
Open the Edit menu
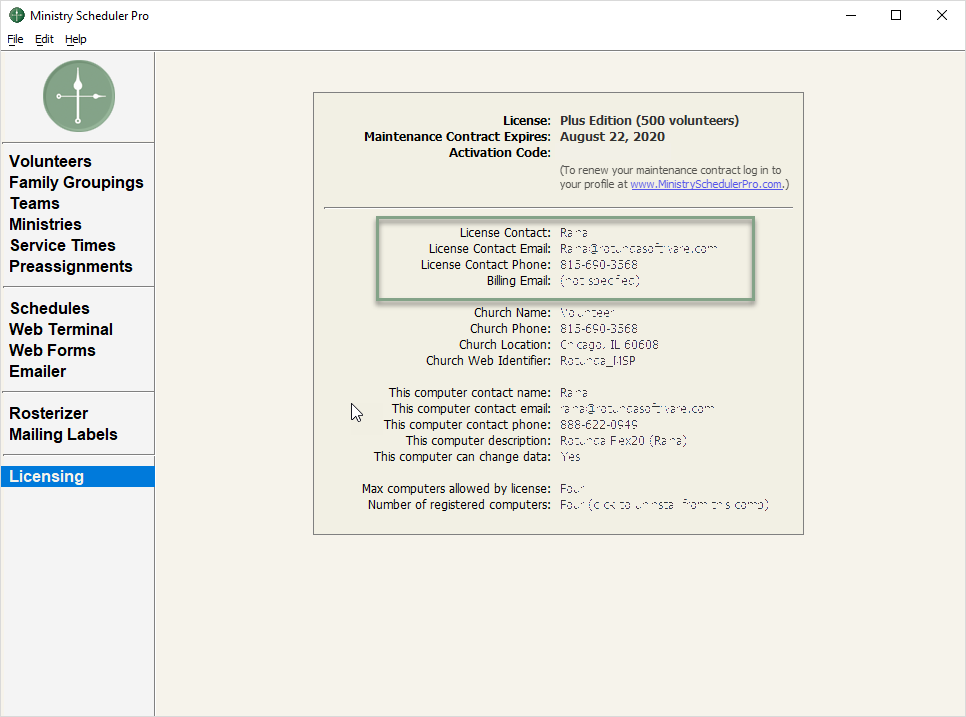(44, 39)
